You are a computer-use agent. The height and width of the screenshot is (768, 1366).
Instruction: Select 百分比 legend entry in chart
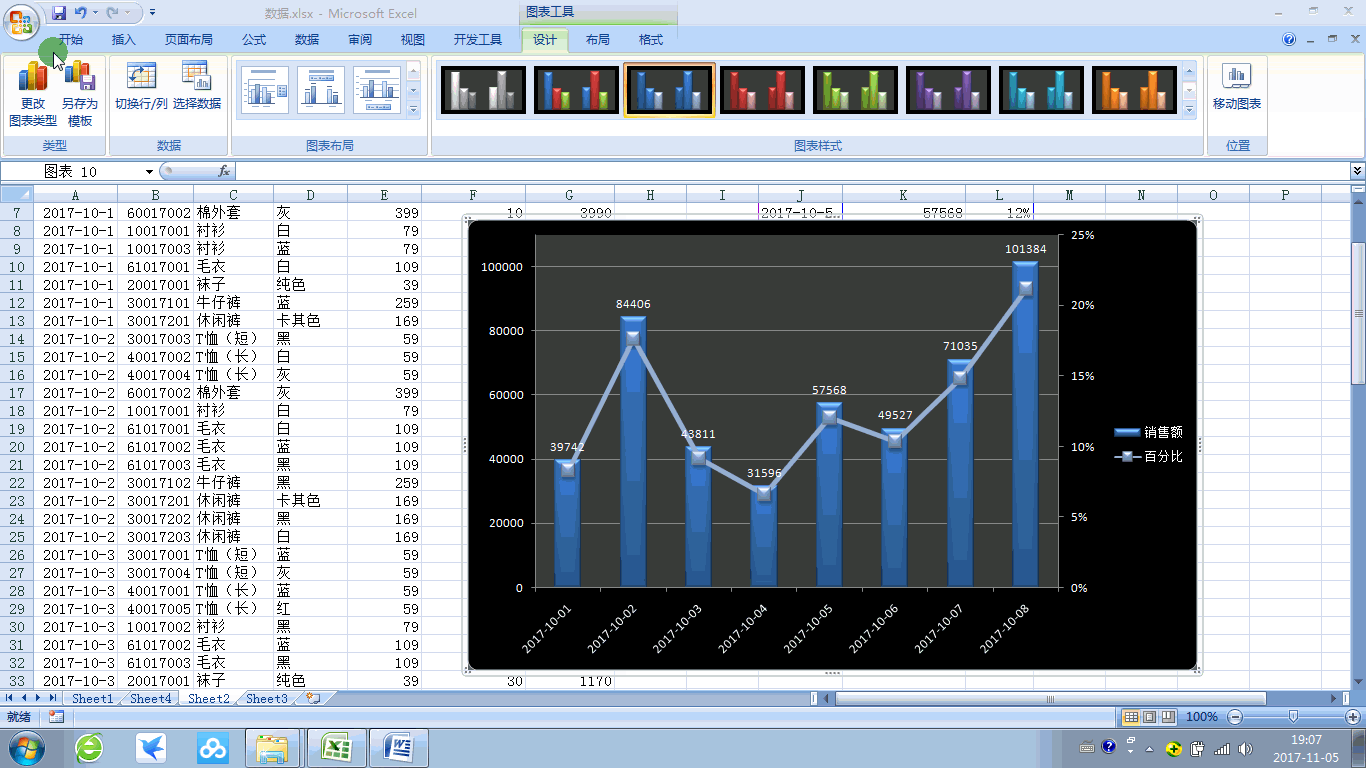1149,456
